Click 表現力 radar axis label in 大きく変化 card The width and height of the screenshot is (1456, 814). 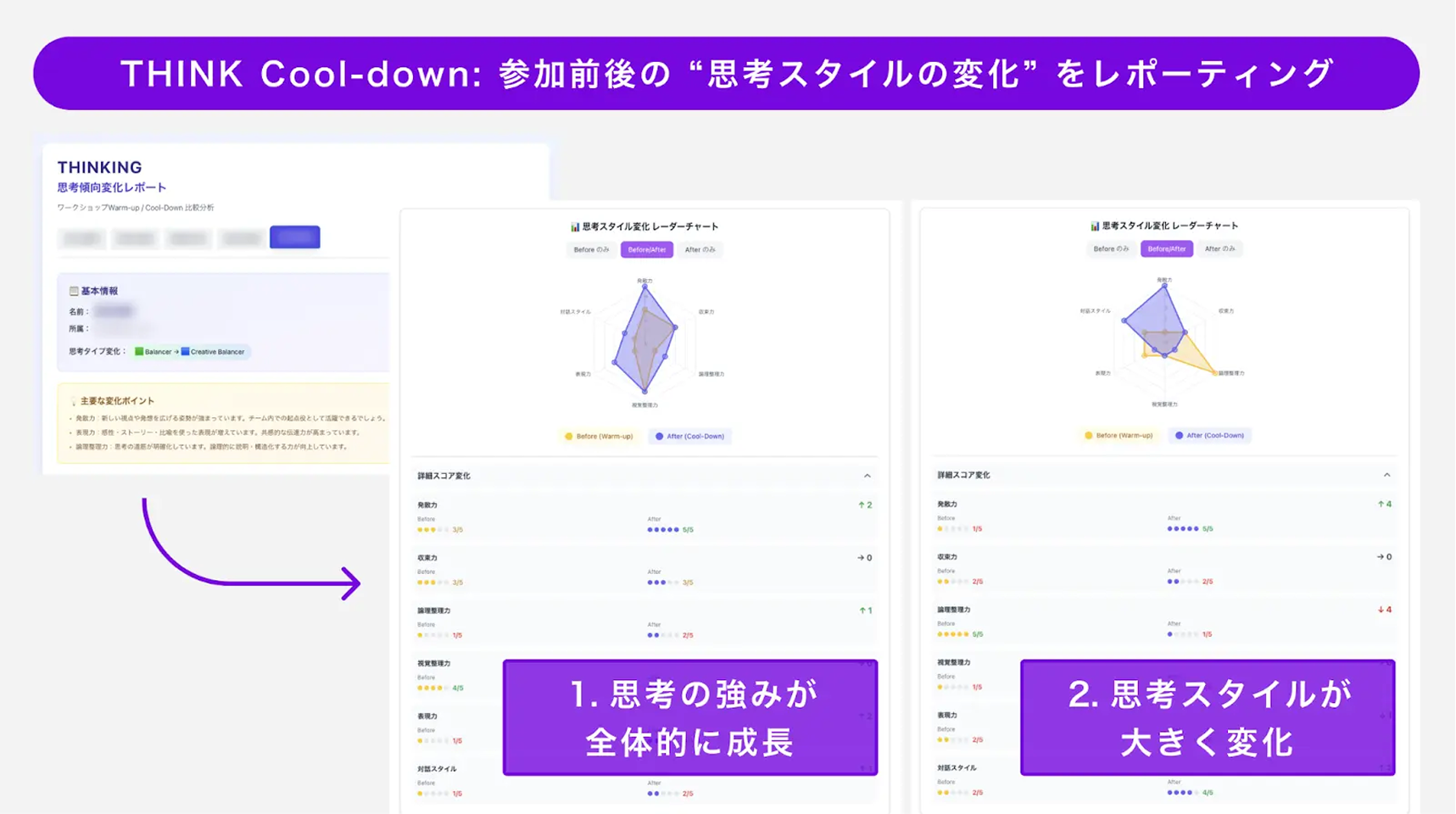pyautogui.click(x=1102, y=373)
